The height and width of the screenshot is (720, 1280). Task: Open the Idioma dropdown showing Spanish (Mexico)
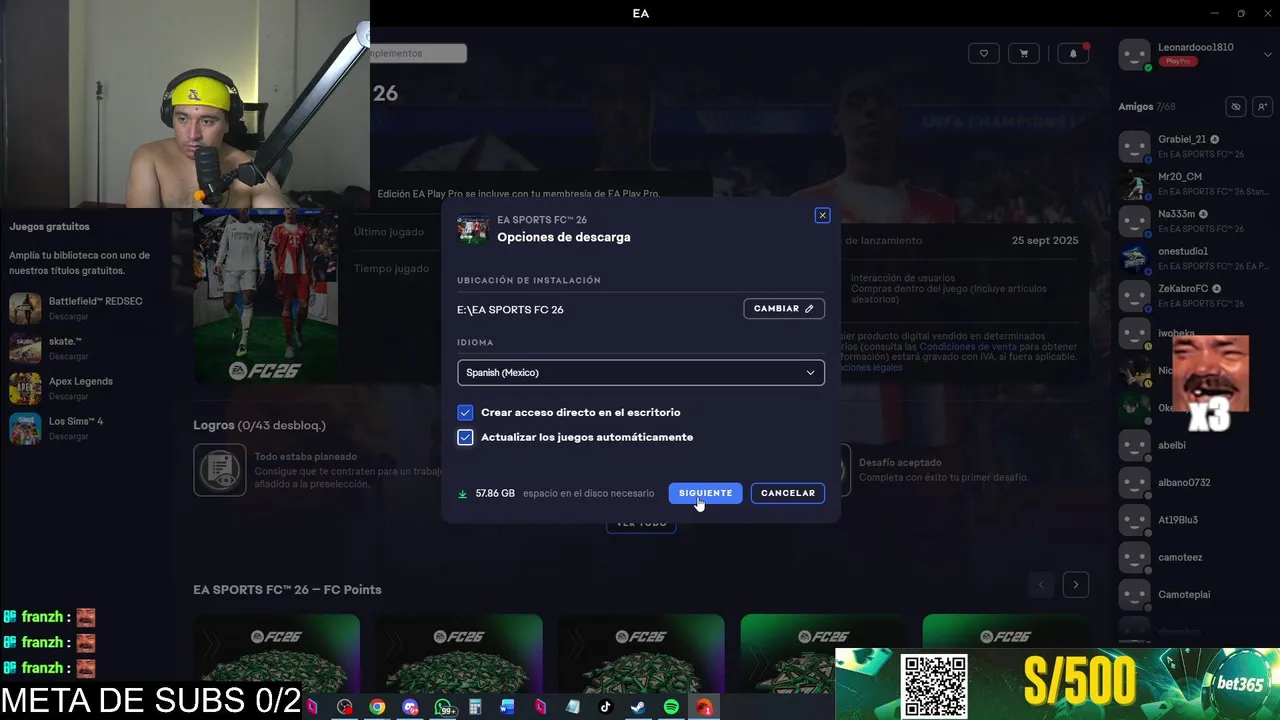[x=641, y=372]
